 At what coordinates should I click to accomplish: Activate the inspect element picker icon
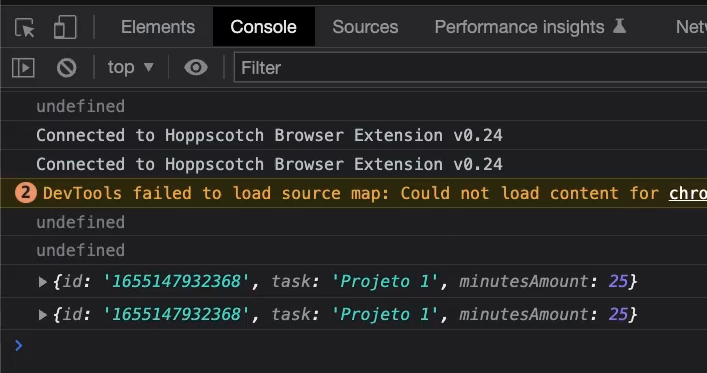(24, 28)
